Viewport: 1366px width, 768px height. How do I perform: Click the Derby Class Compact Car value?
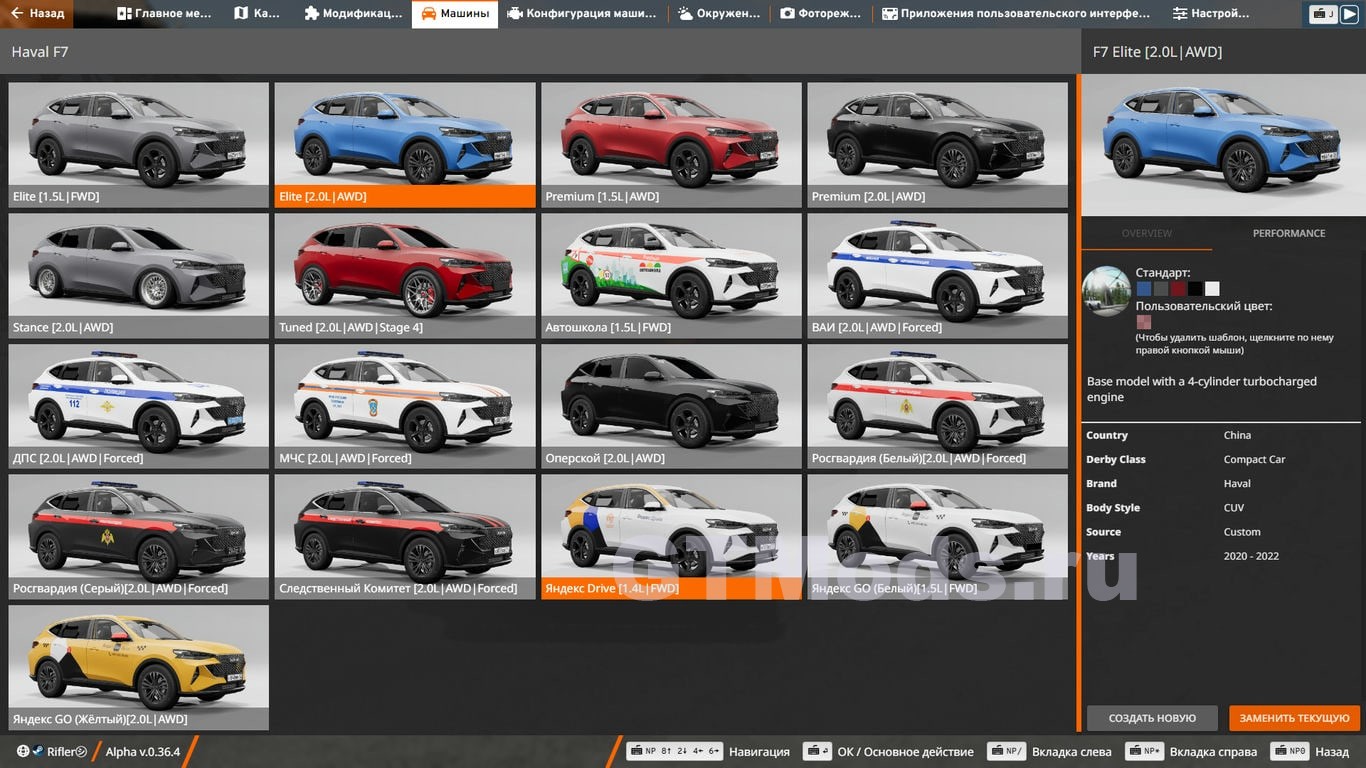(1254, 460)
